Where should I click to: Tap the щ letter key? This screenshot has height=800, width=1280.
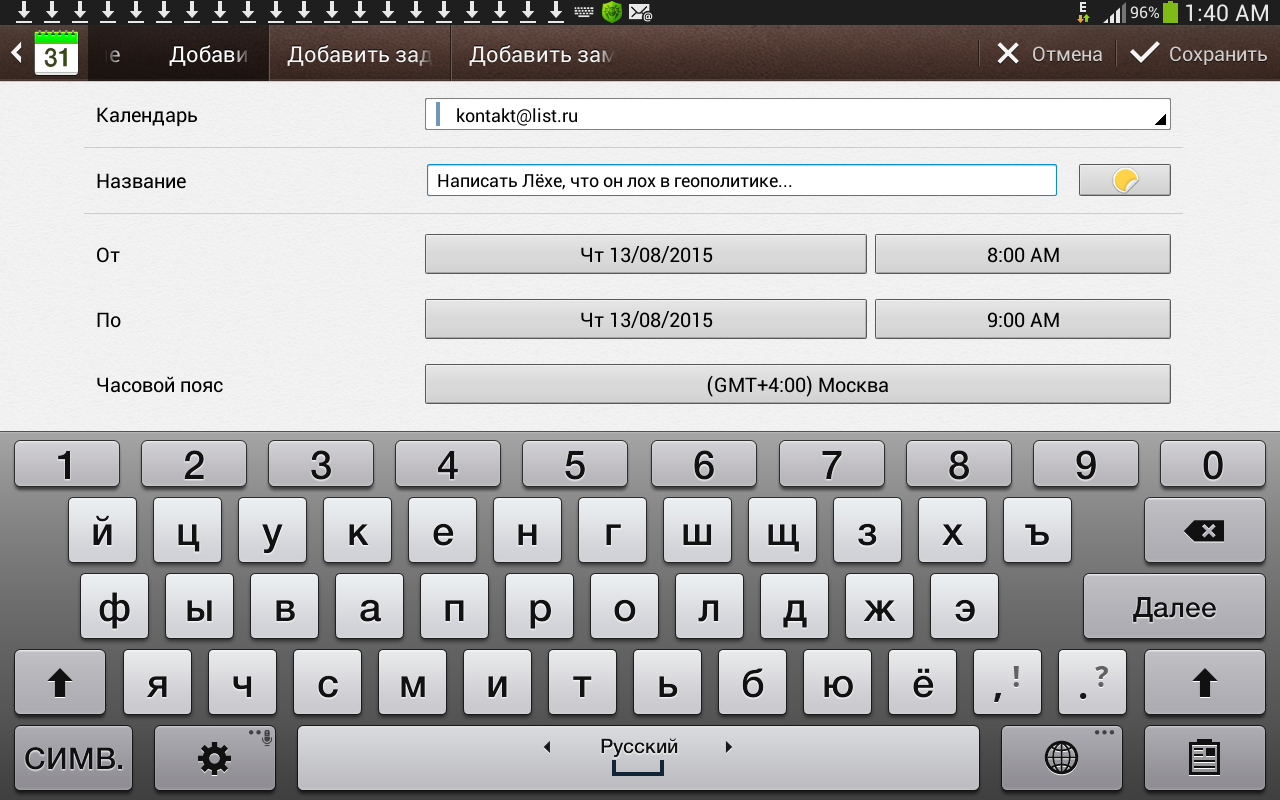pos(782,531)
